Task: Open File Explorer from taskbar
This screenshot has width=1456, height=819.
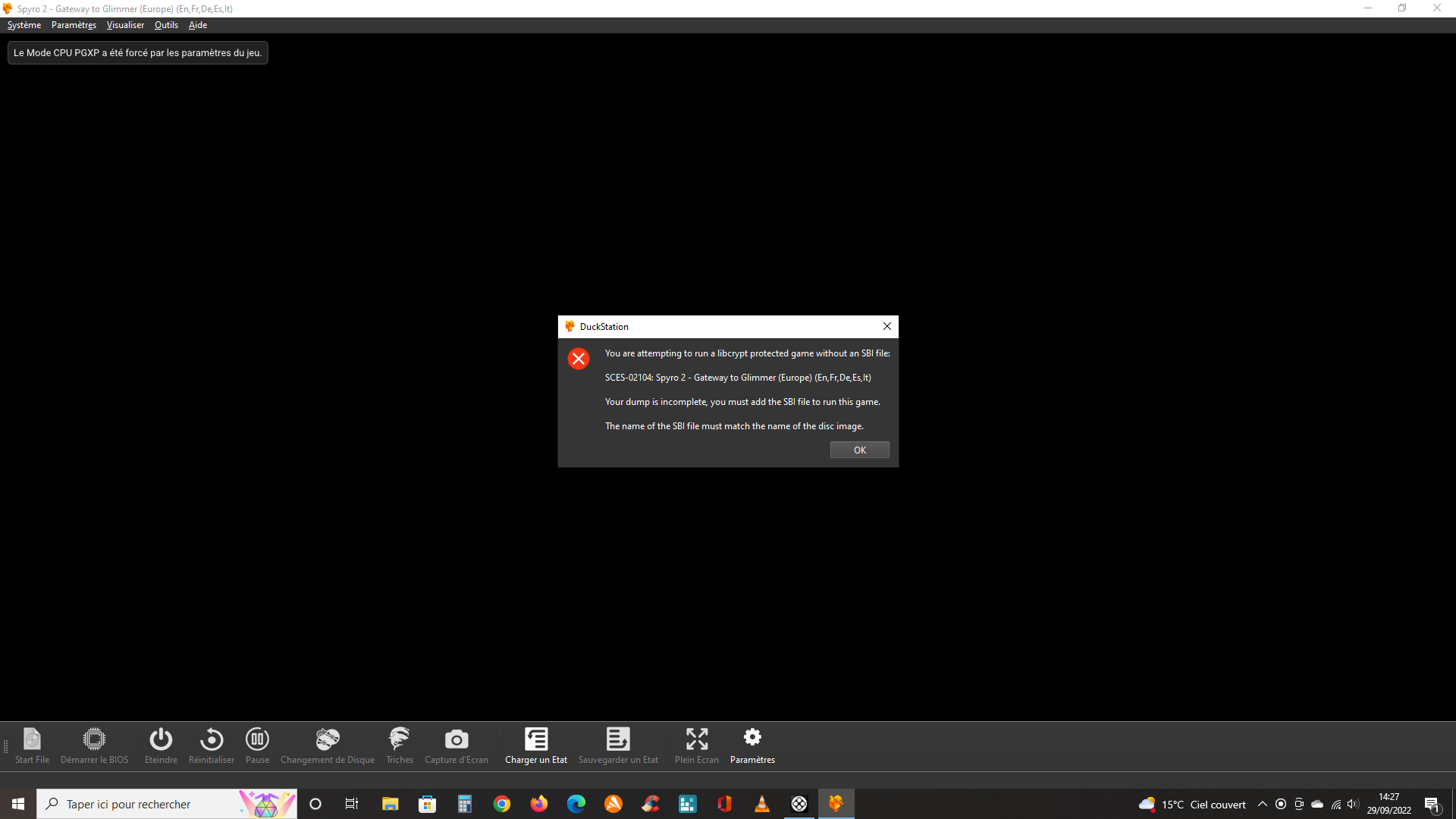Action: [390, 804]
